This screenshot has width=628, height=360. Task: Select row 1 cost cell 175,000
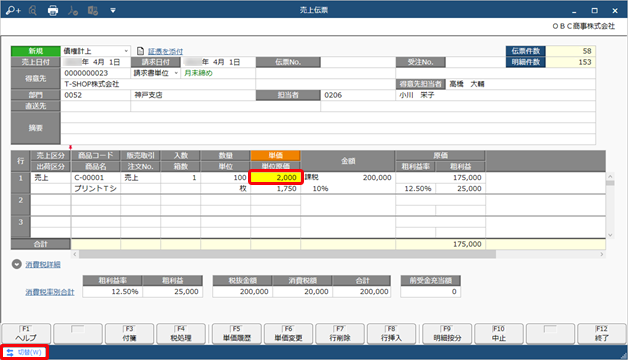tap(441, 177)
